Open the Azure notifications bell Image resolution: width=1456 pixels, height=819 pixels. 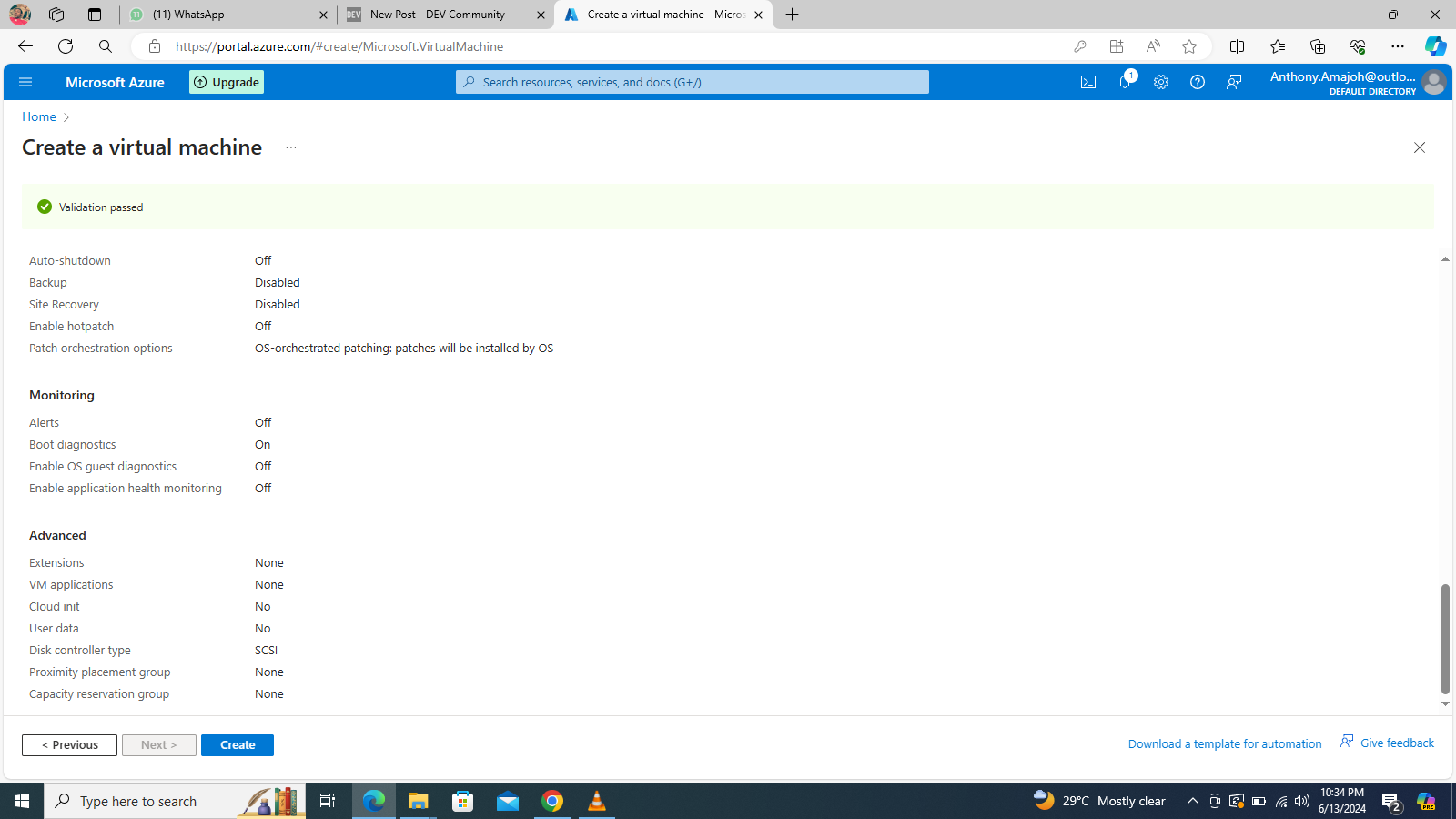1125,82
